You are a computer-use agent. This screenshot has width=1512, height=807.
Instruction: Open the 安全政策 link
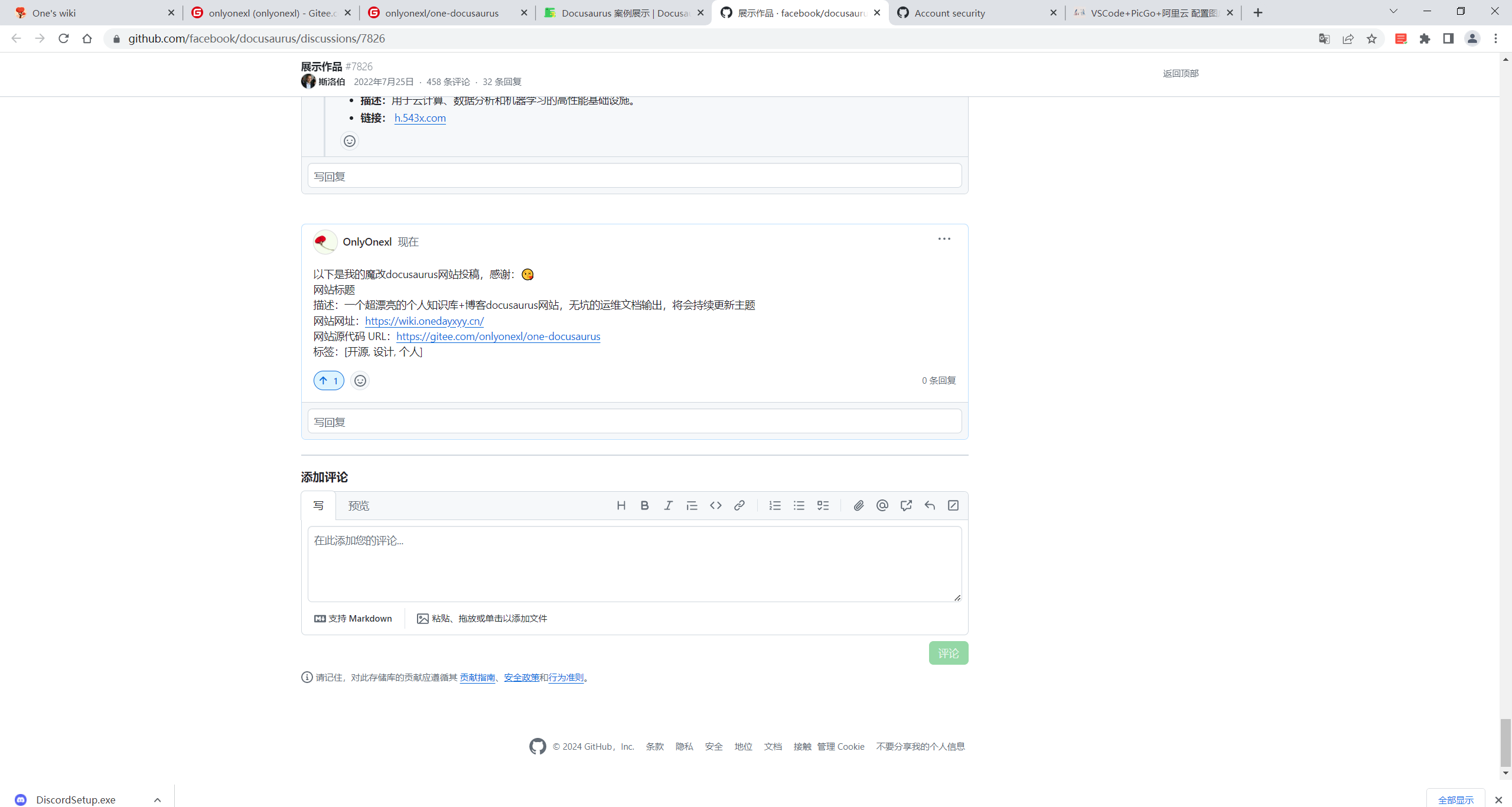[x=522, y=678]
